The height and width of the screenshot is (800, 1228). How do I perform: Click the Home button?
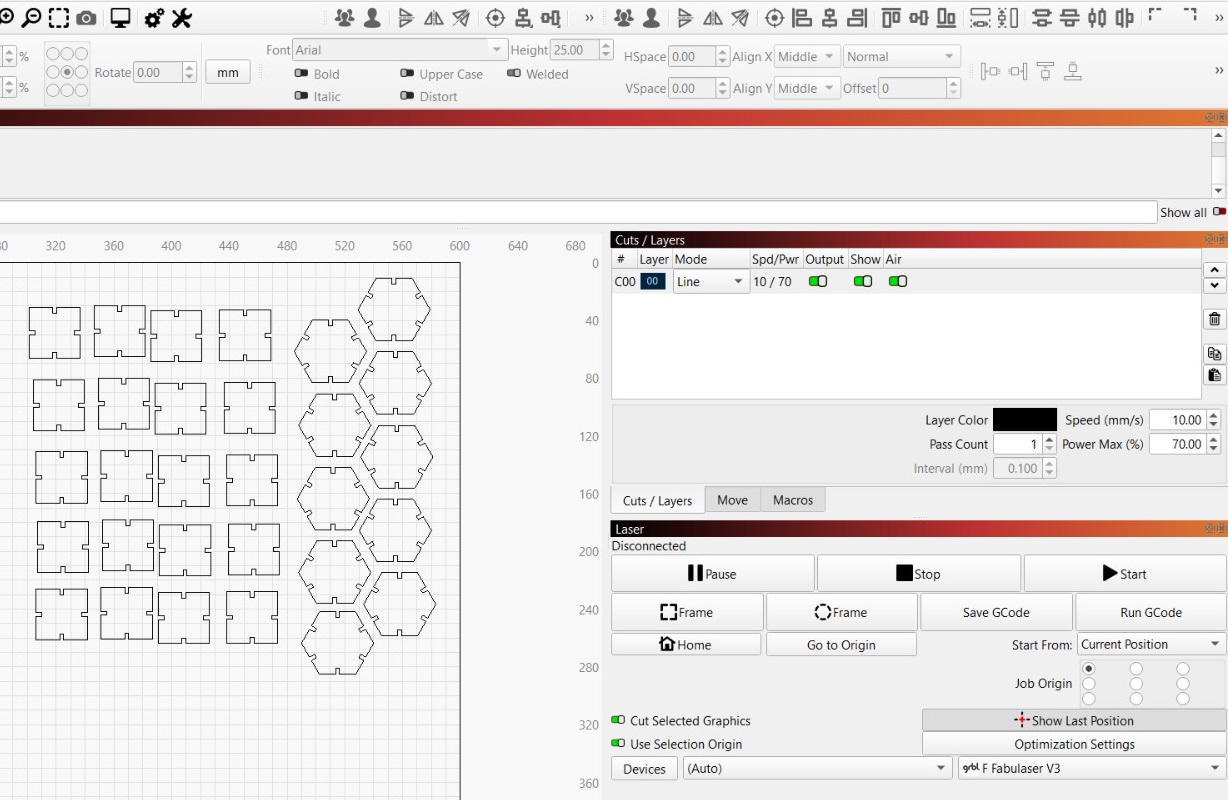(686, 644)
